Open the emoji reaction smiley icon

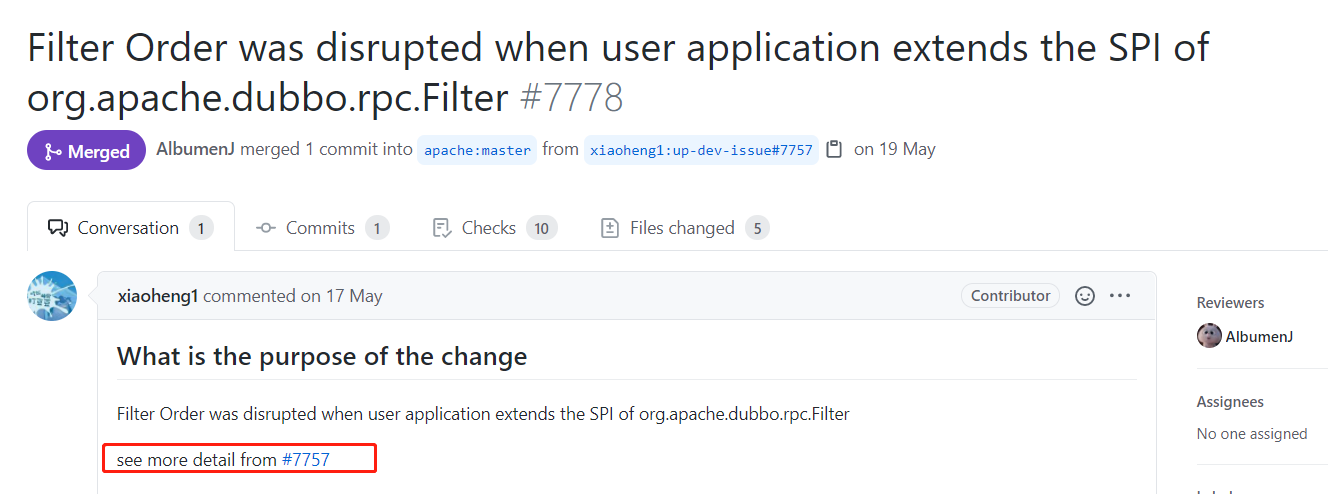pos(1084,296)
